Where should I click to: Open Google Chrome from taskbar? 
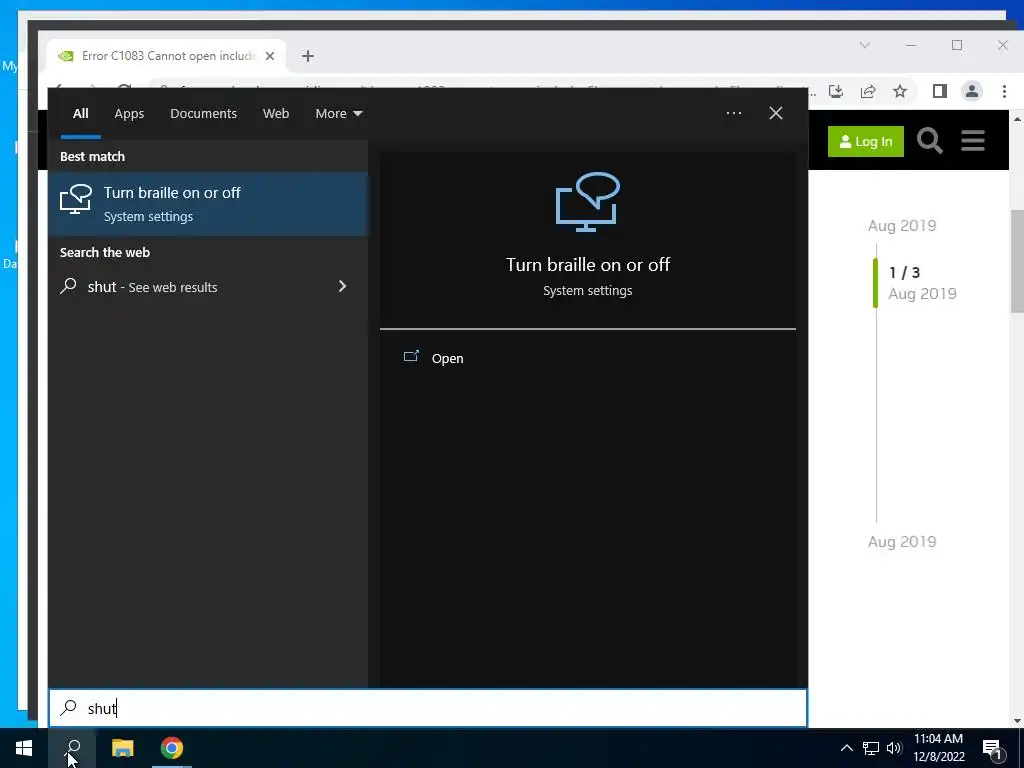[x=172, y=748]
